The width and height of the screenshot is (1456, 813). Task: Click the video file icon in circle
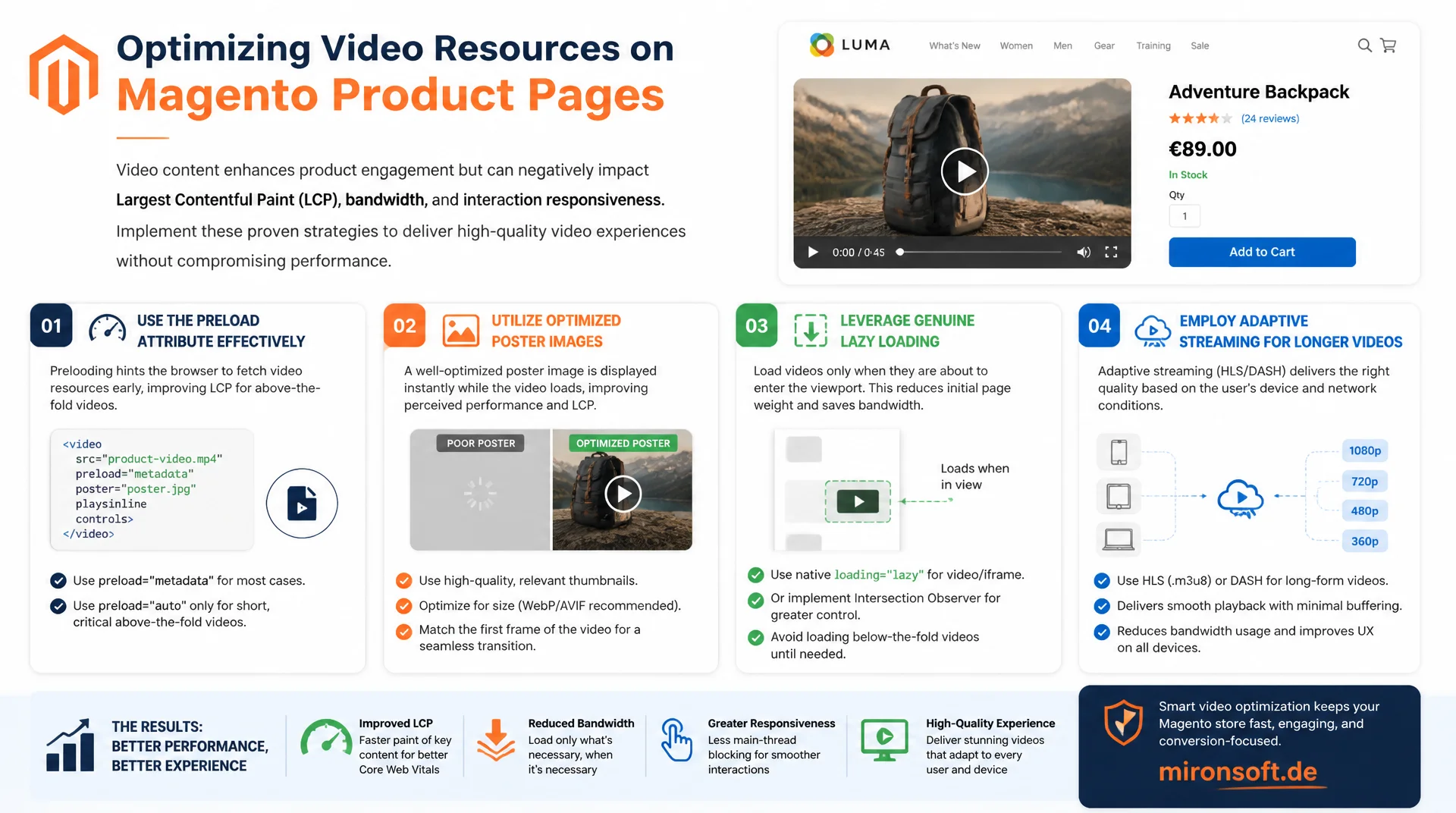point(302,504)
